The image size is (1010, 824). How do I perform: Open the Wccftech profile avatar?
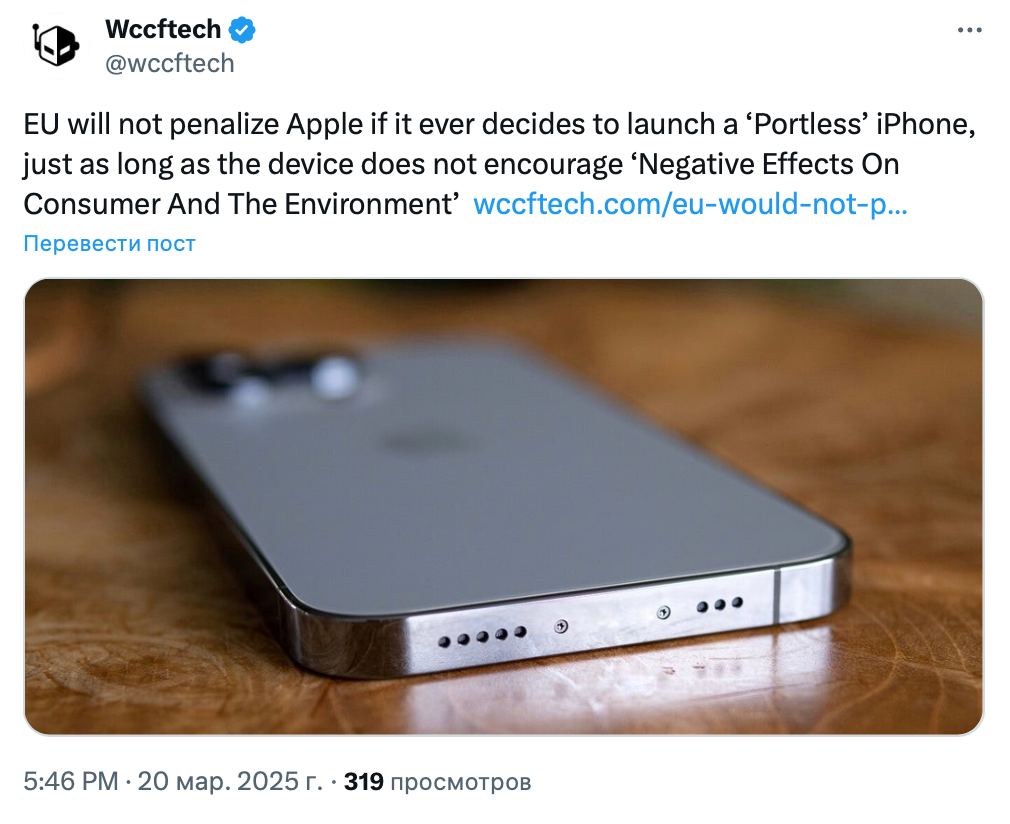tap(56, 45)
